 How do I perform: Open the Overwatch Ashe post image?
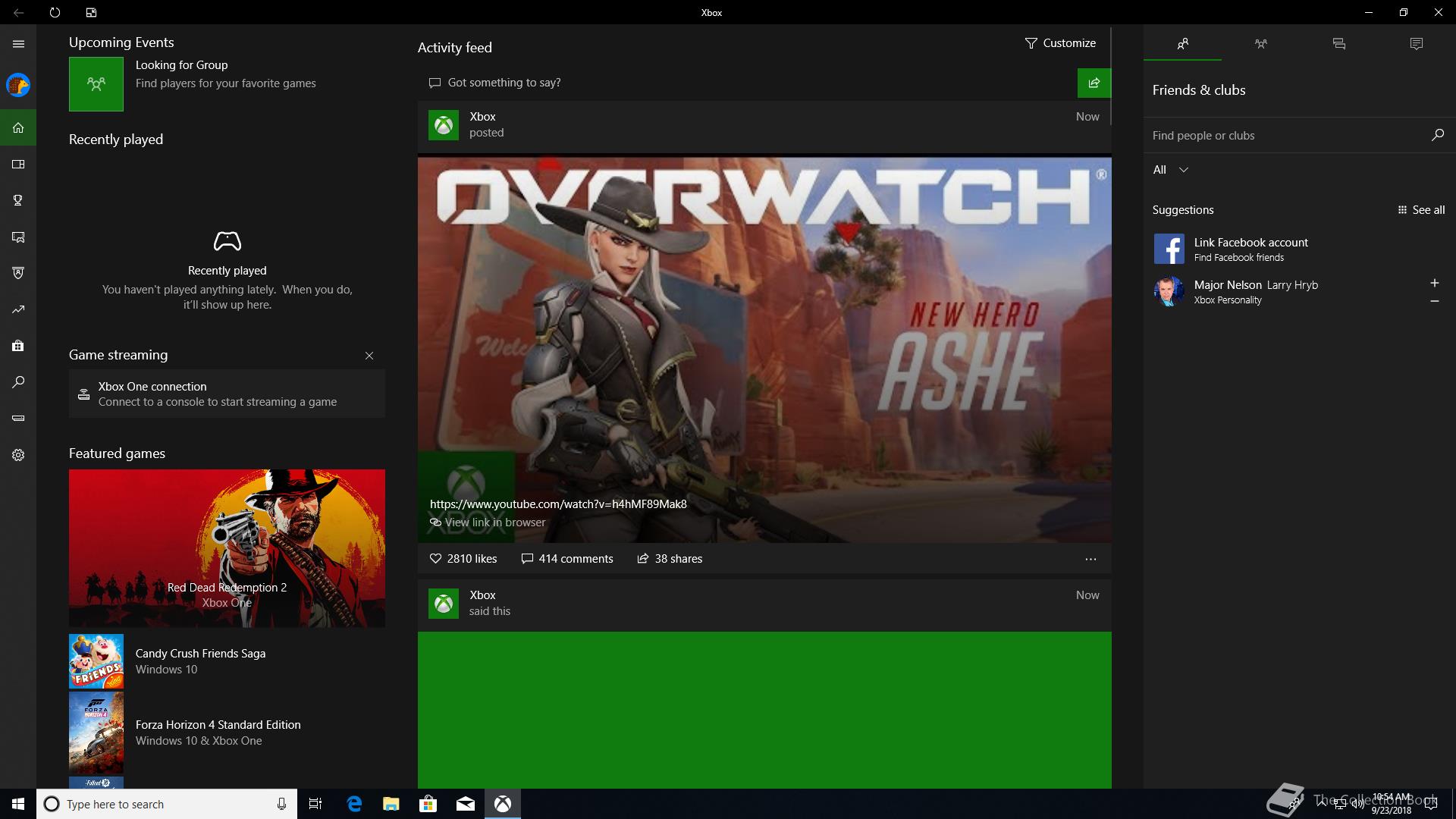pyautogui.click(x=764, y=349)
